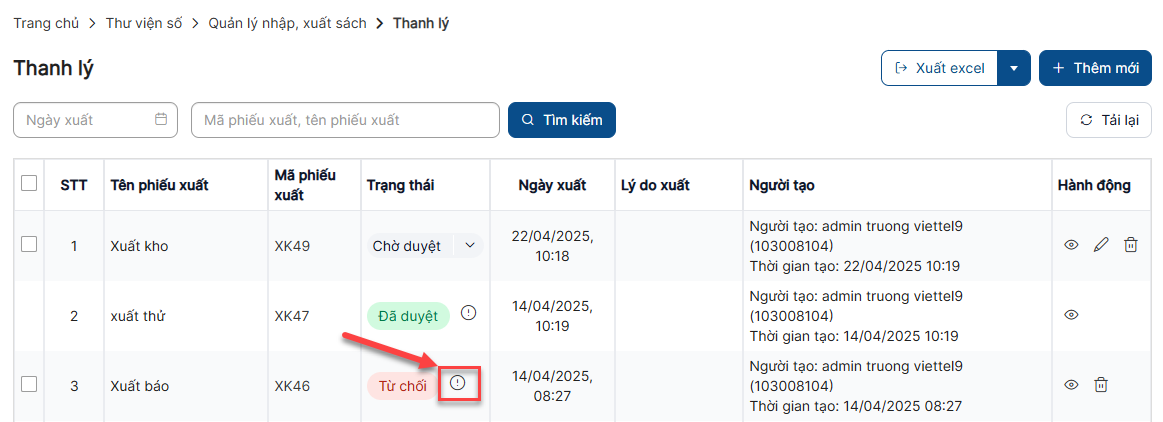Check the box for row 1 Xuất kho
The width and height of the screenshot is (1163, 422).
29,244
